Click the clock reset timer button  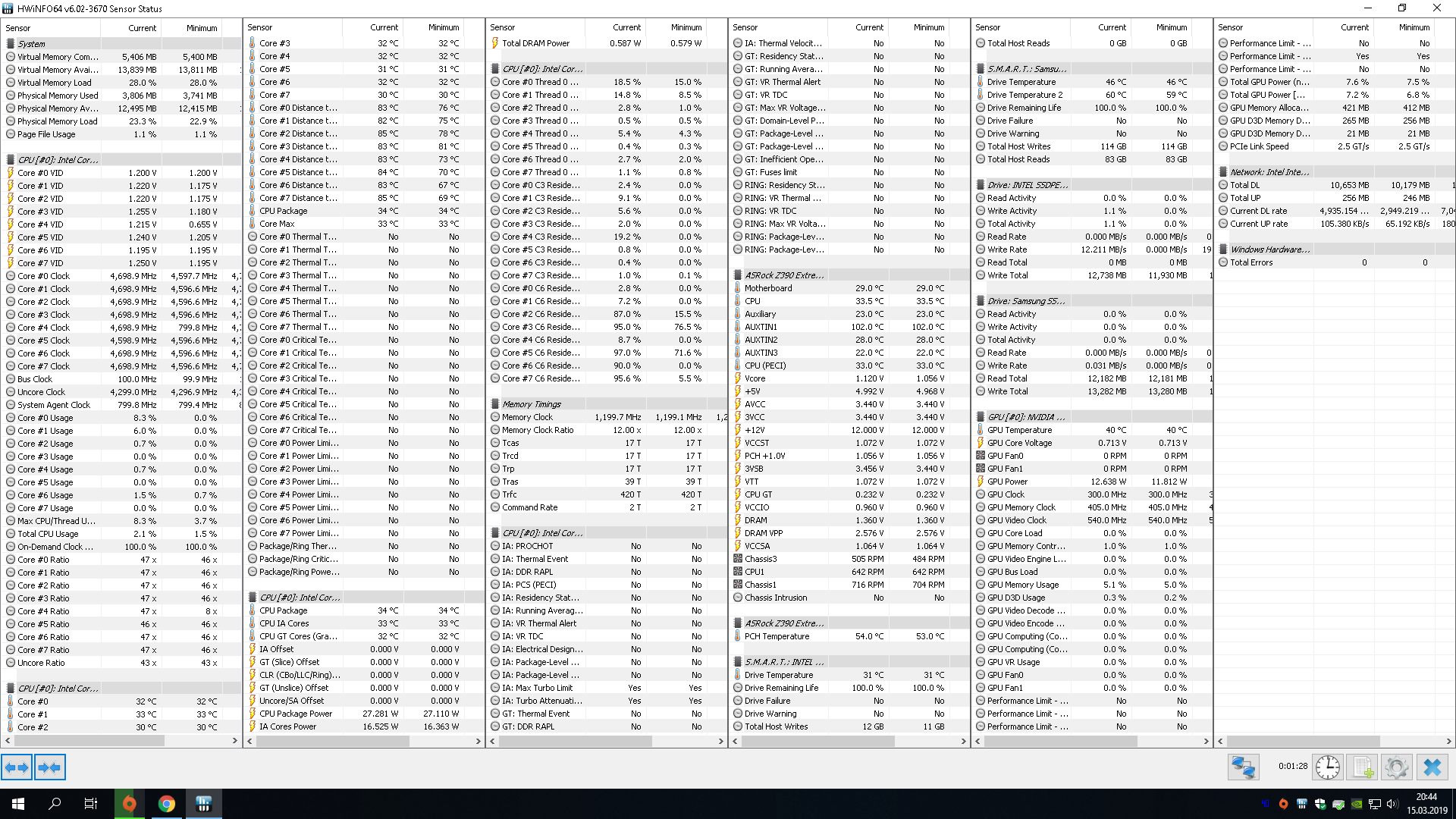pyautogui.click(x=1327, y=767)
